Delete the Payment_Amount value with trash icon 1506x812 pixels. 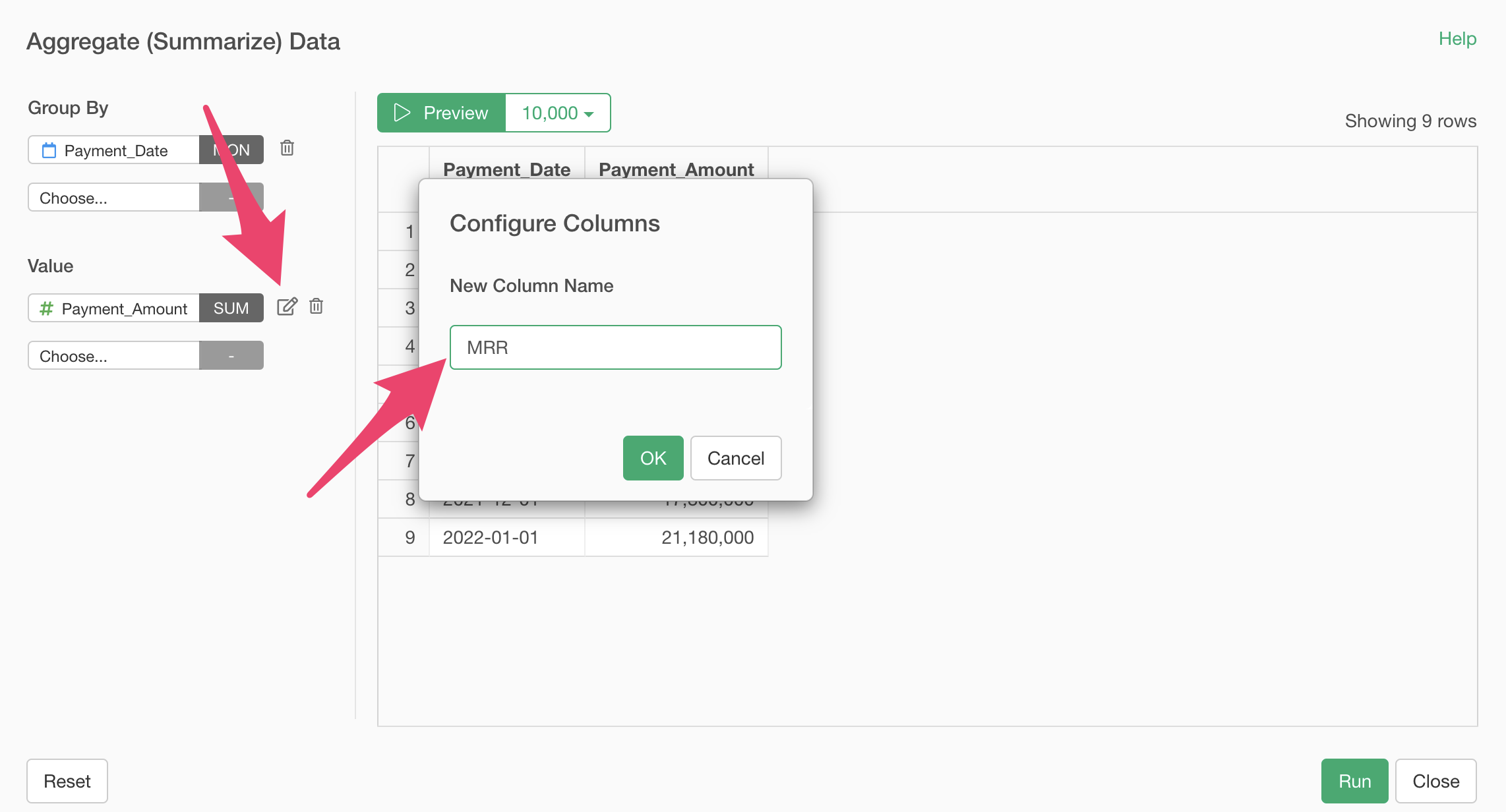[x=316, y=306]
